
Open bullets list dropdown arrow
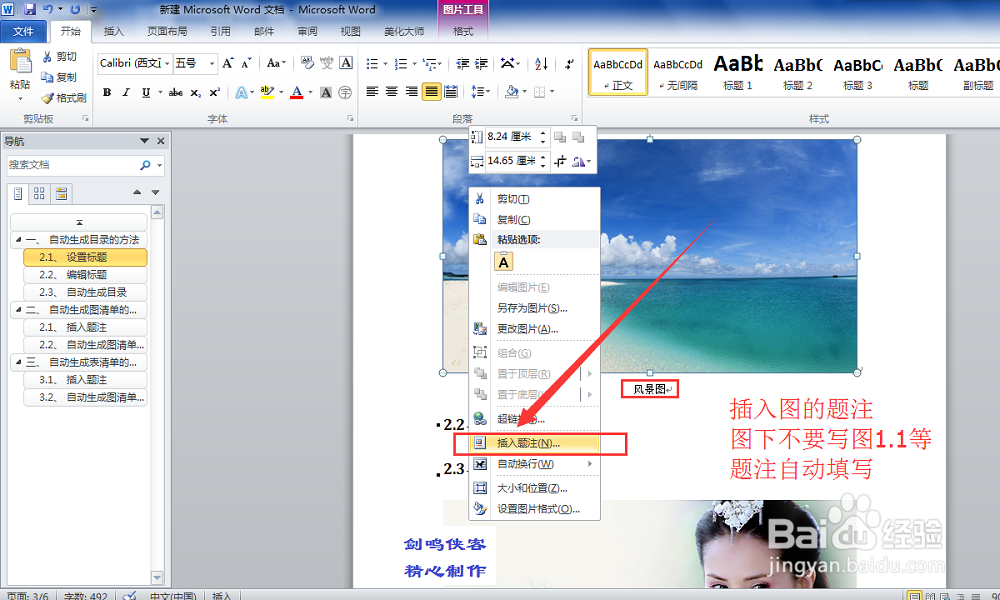pyautogui.click(x=385, y=64)
